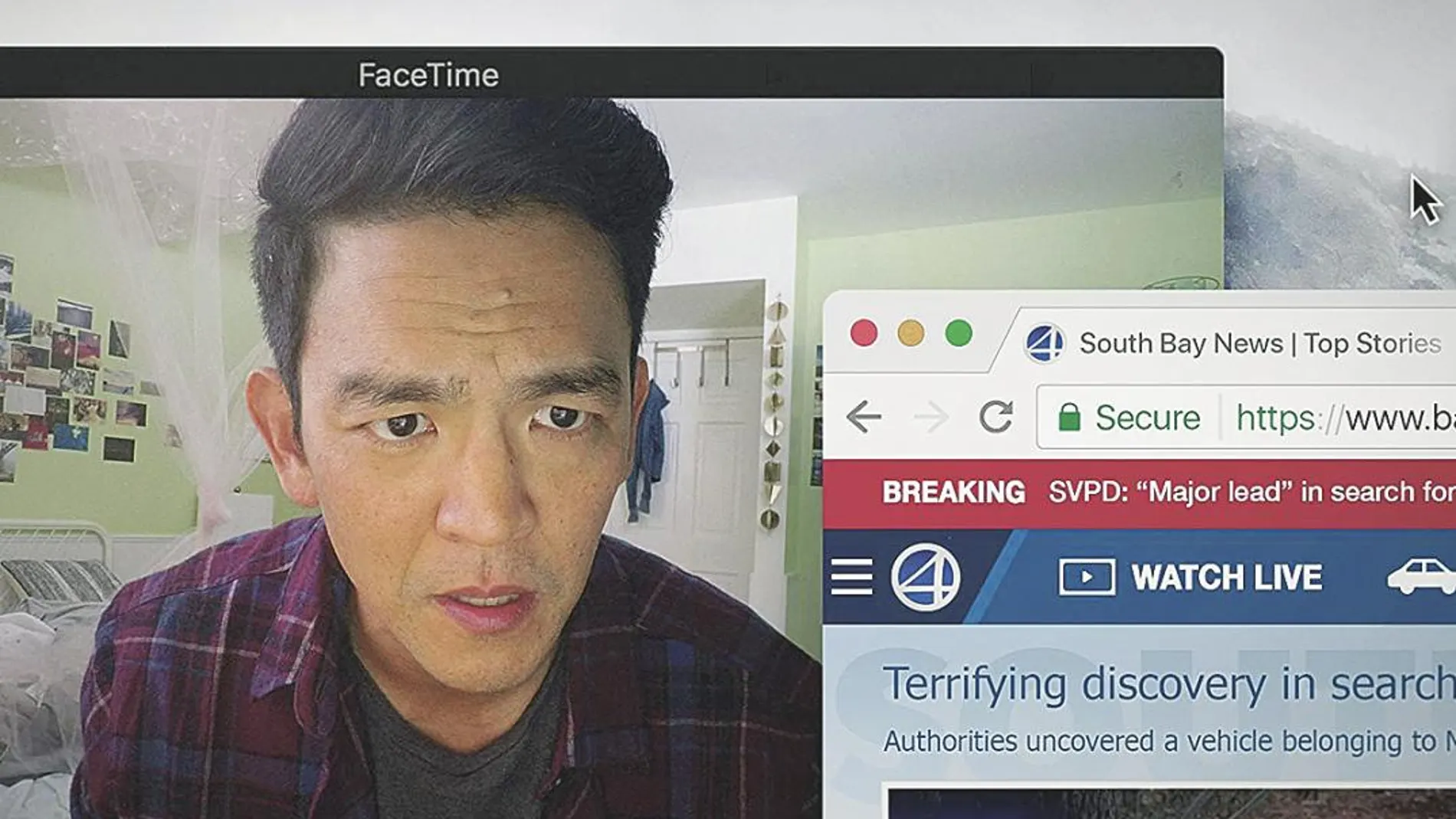The width and height of the screenshot is (1456, 819).
Task: Open the hamburger menu on news site
Action: tap(852, 577)
